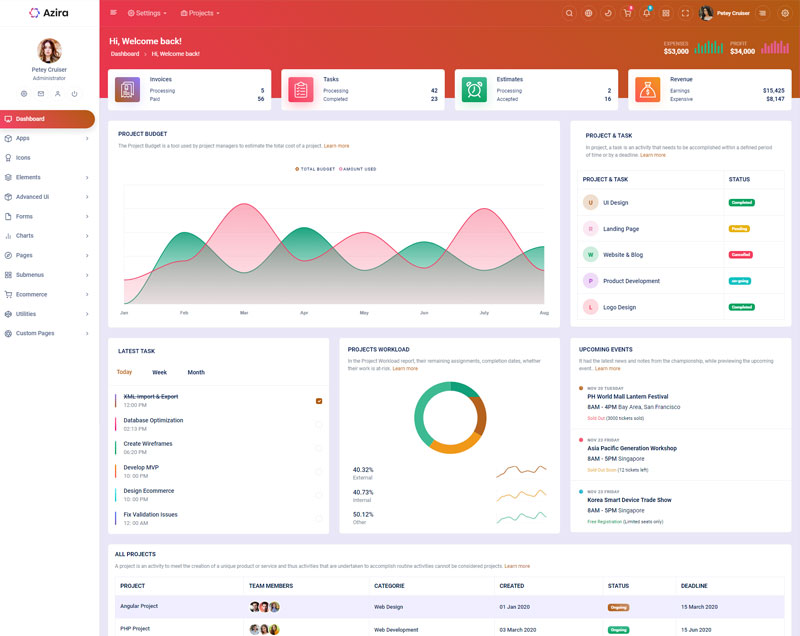This screenshot has width=800, height=636.
Task: Open notifications bell in top bar
Action: (646, 13)
